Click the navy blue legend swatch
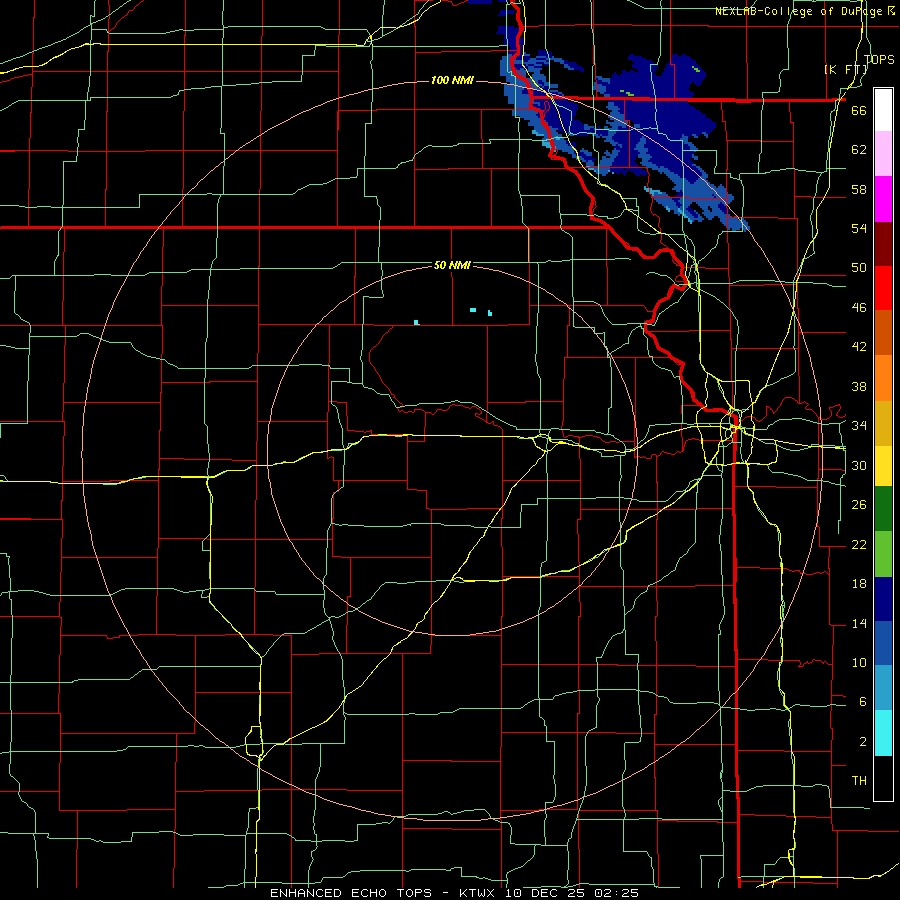The image size is (900, 900). (x=883, y=599)
